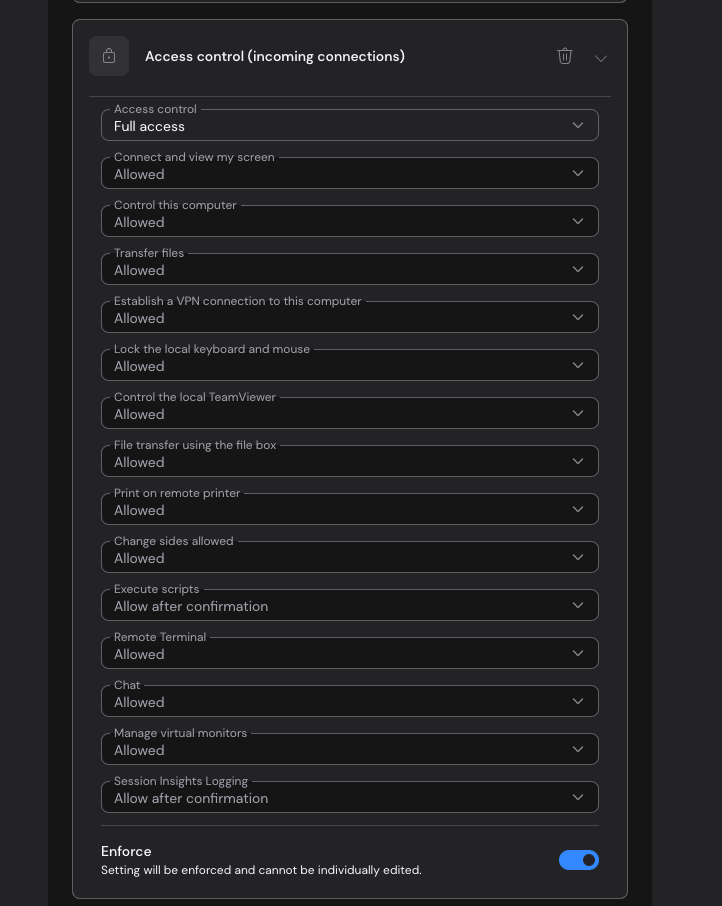Open the Execute scripts dropdown
This screenshot has height=906, width=722.
point(349,604)
